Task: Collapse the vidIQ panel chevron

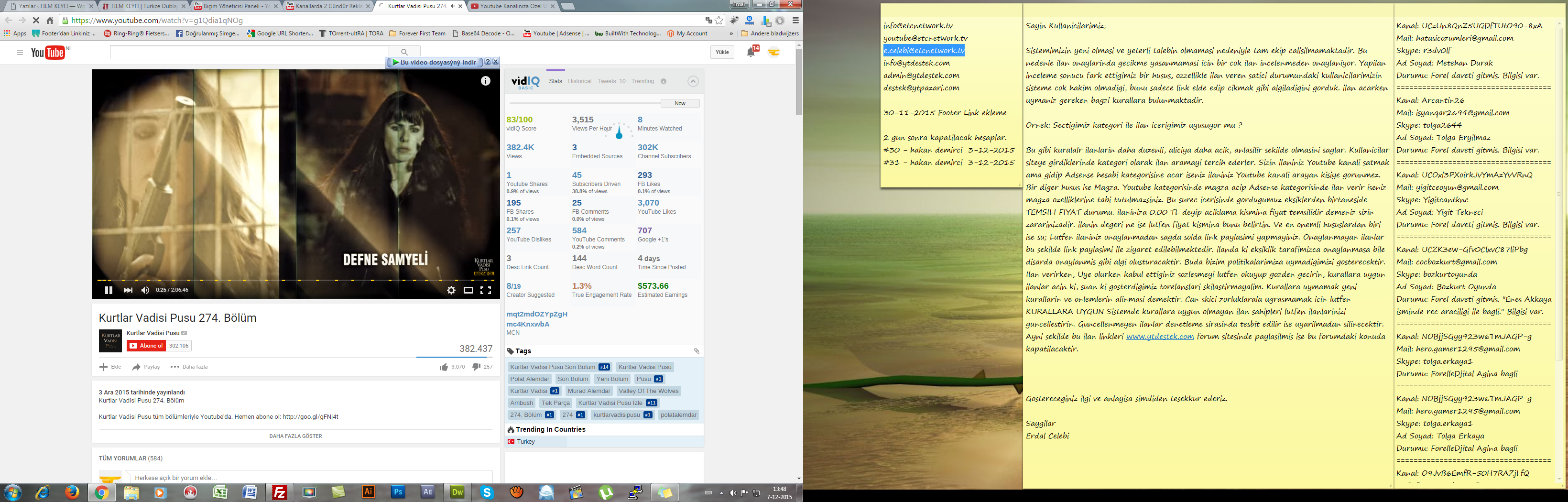Action: click(693, 82)
